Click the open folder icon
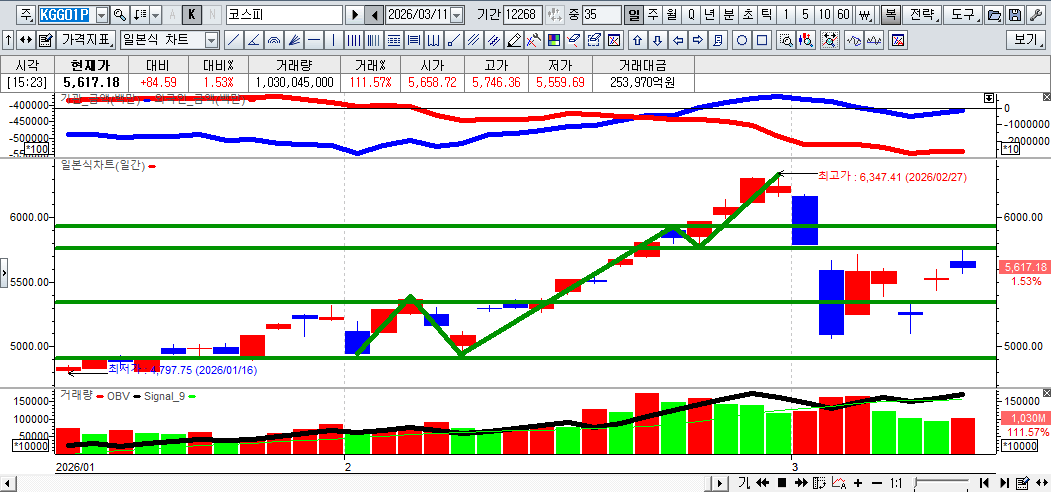This screenshot has height=492, width=1051. [x=994, y=15]
